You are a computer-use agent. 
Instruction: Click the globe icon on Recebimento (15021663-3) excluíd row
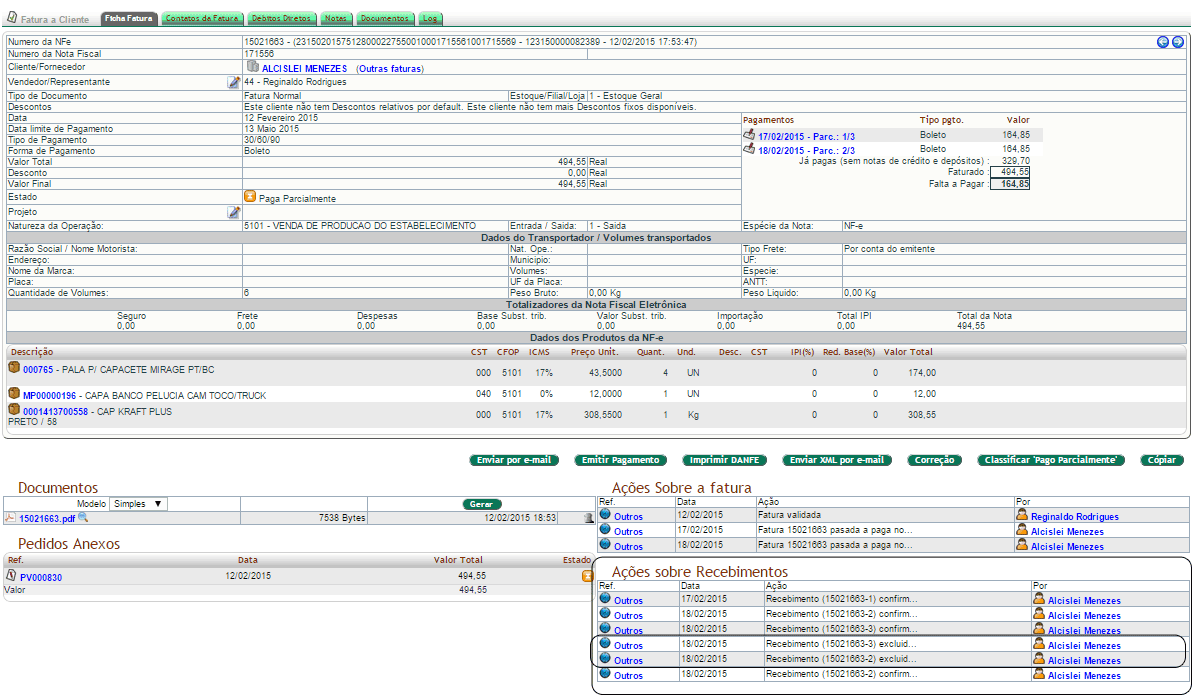[x=605, y=643]
